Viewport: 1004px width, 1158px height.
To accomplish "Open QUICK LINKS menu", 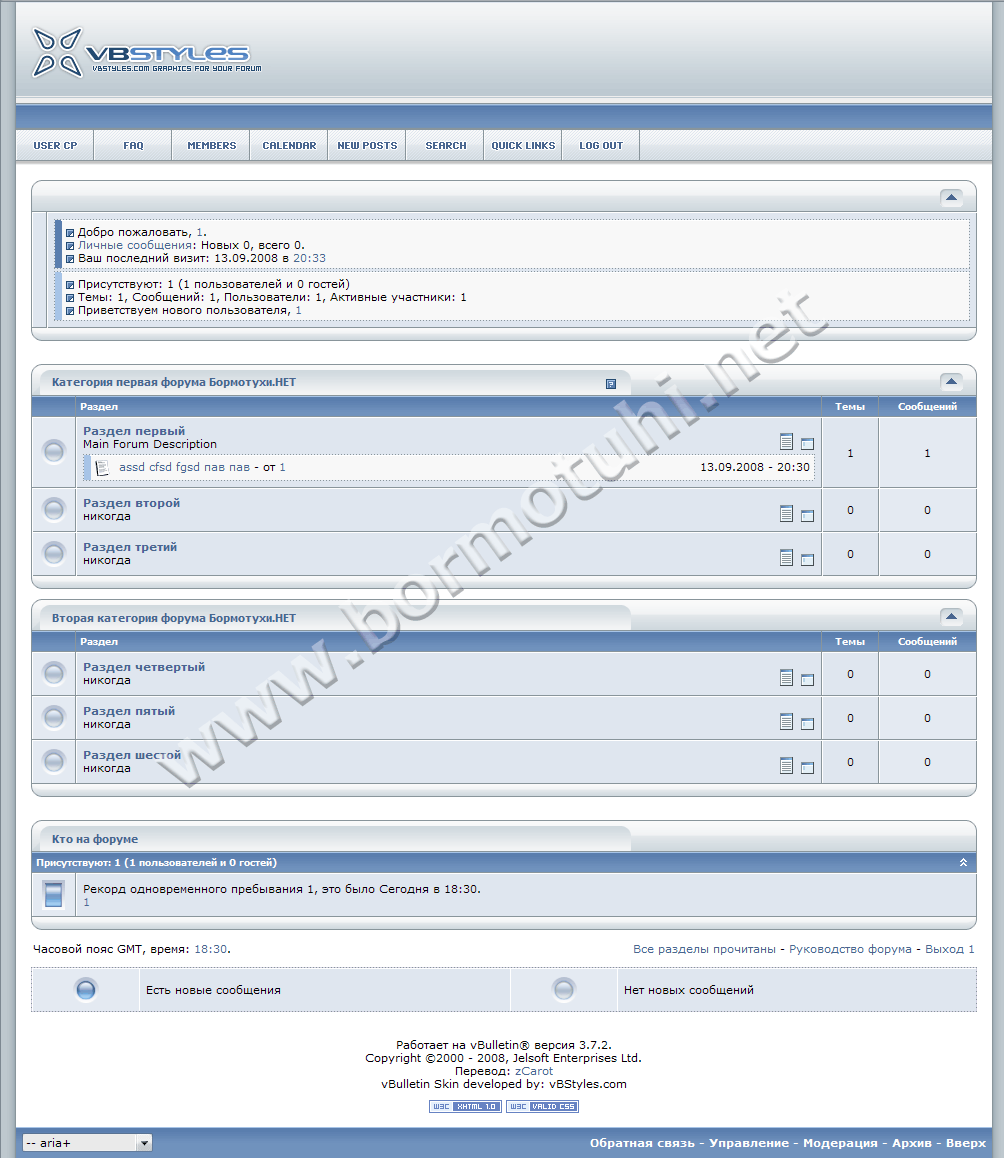I will pos(523,145).
